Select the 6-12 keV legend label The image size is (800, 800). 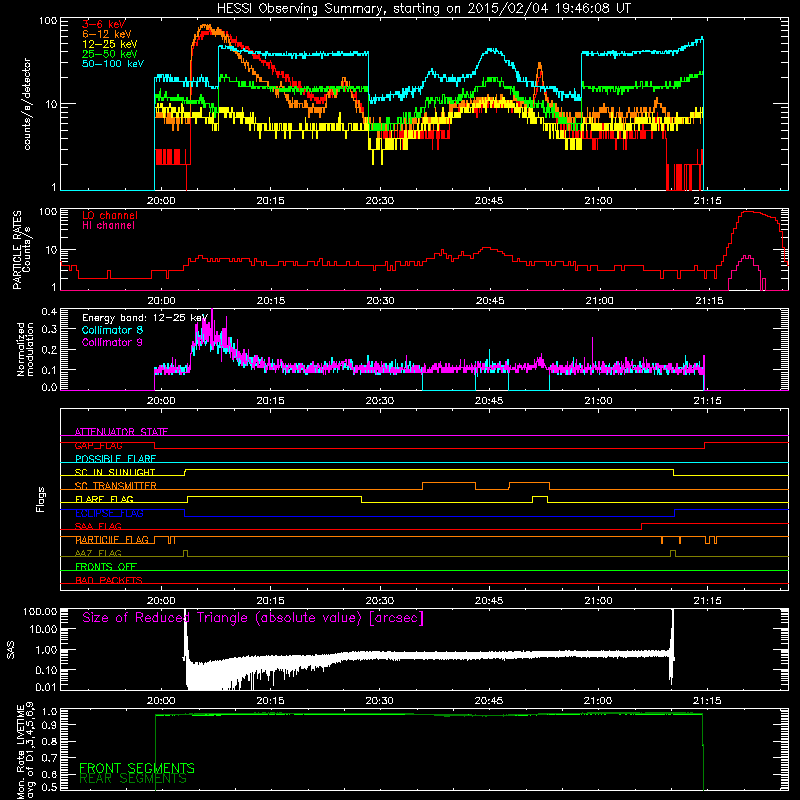coord(106,34)
